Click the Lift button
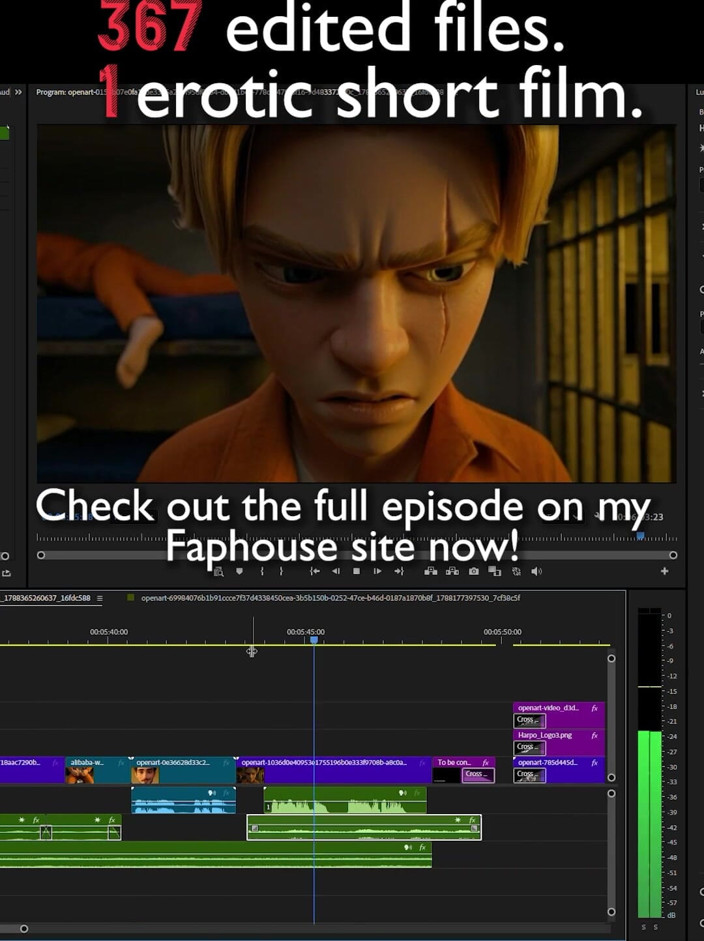The width and height of the screenshot is (704, 941). [430, 571]
